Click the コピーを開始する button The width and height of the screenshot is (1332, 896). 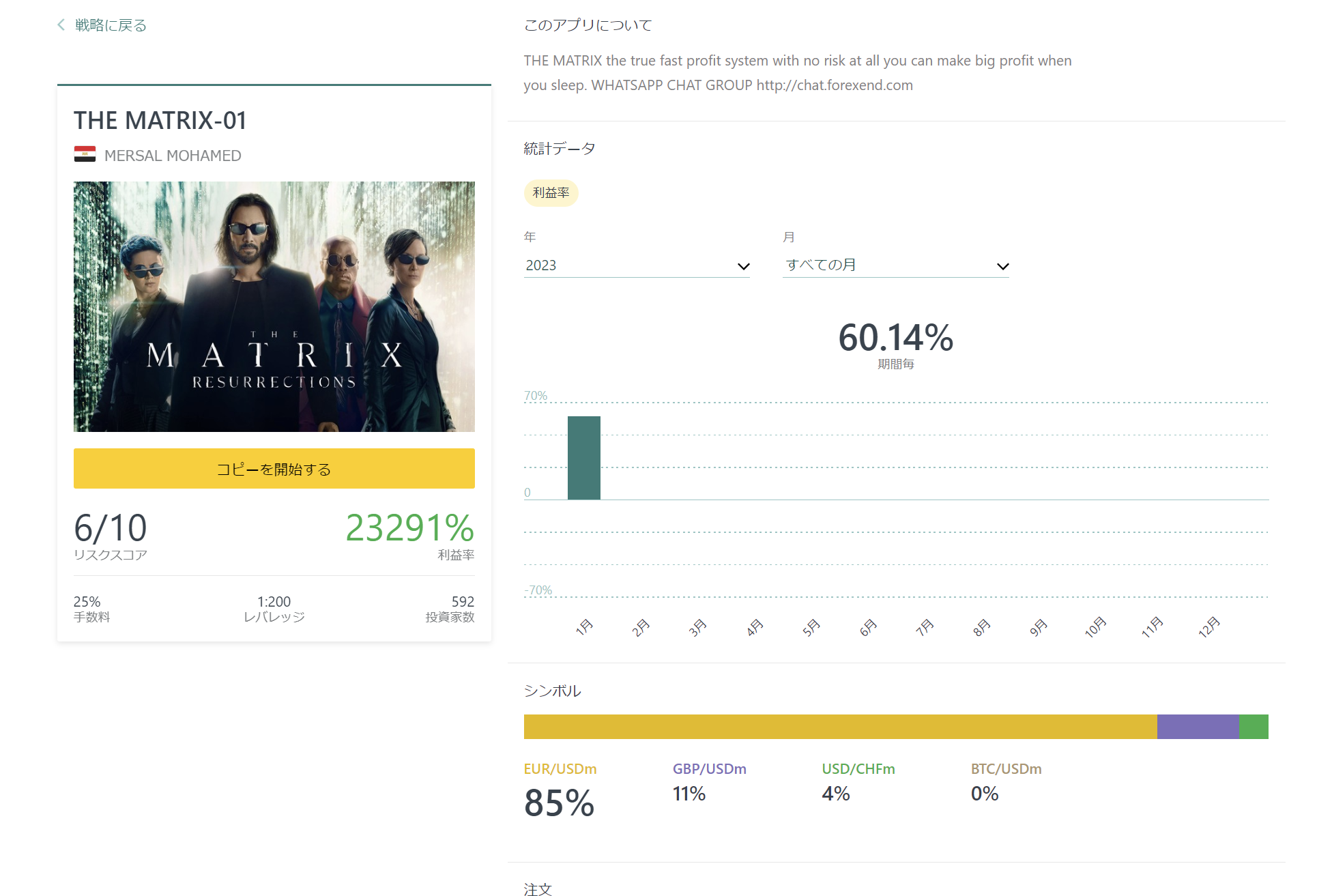point(274,469)
